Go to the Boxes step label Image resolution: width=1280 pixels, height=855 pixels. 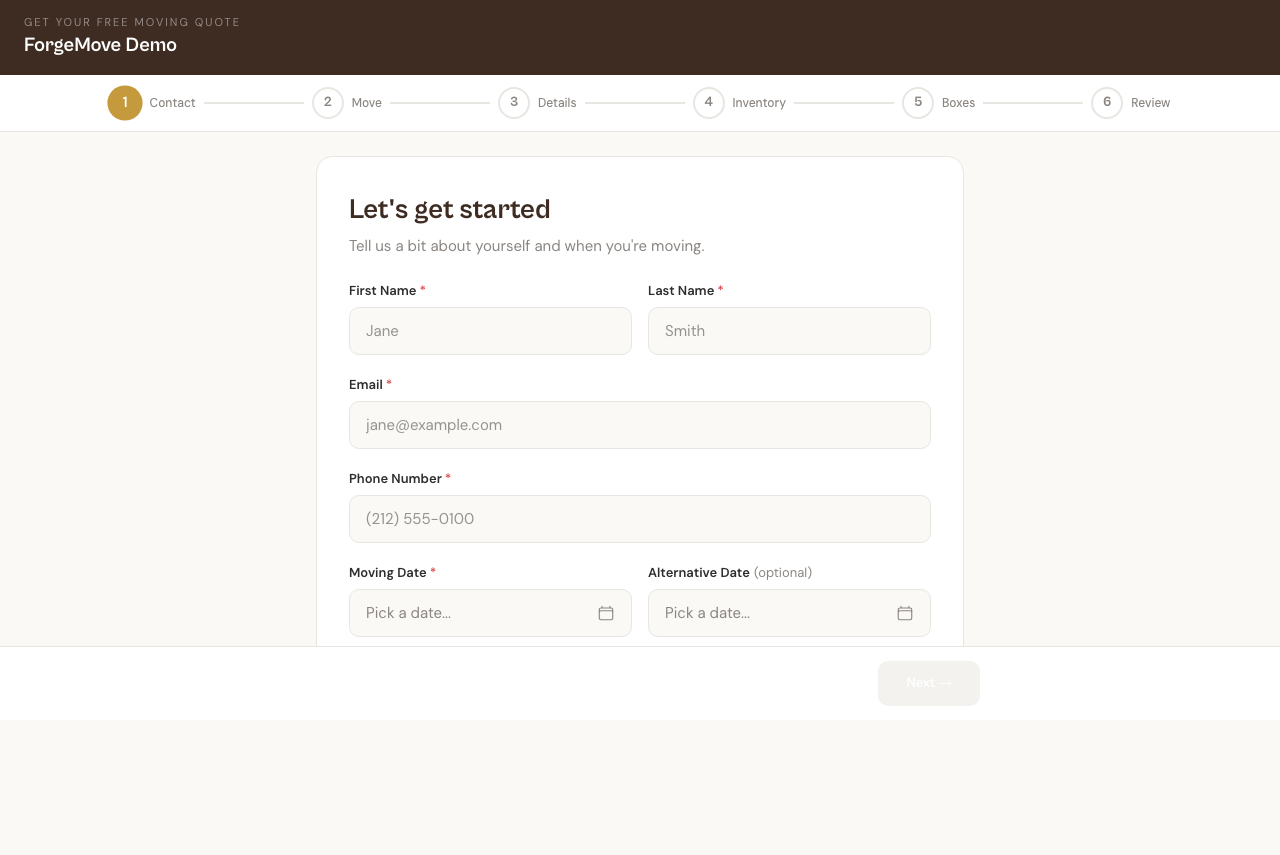click(x=958, y=103)
